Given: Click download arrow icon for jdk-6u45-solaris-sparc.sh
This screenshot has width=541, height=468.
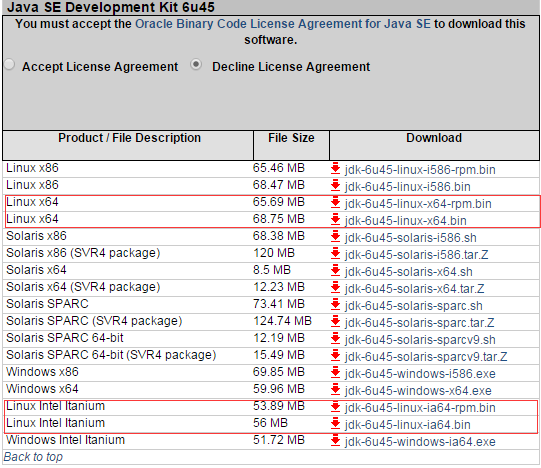Looking at the screenshot, I should [x=335, y=304].
